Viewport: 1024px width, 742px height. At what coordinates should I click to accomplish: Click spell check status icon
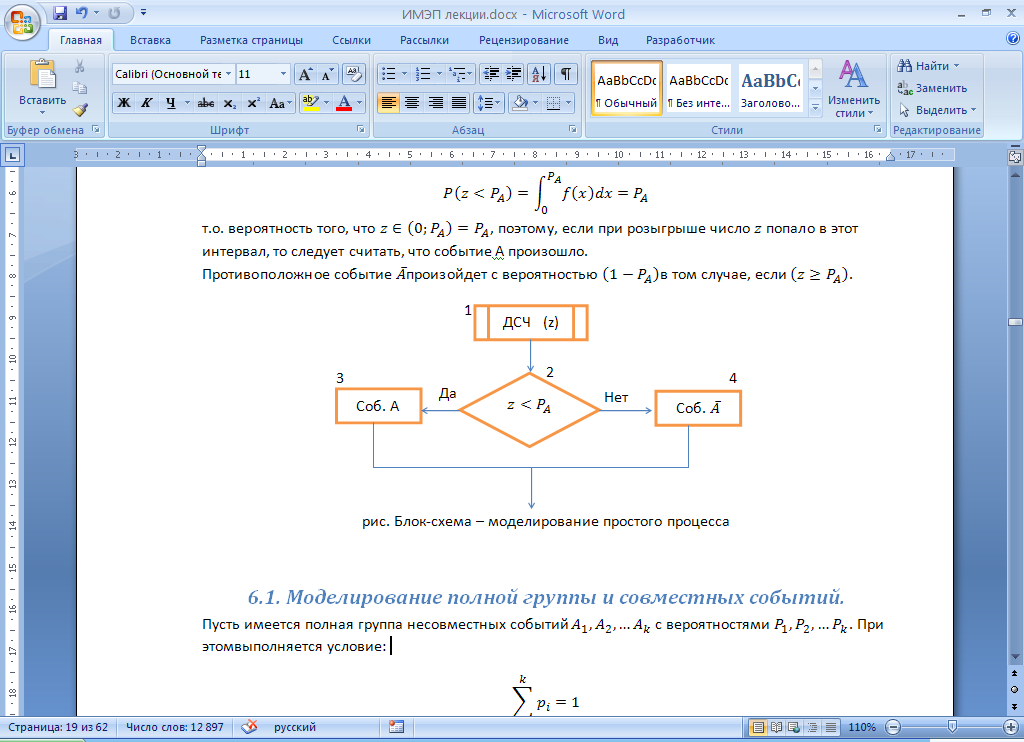pyautogui.click(x=249, y=727)
